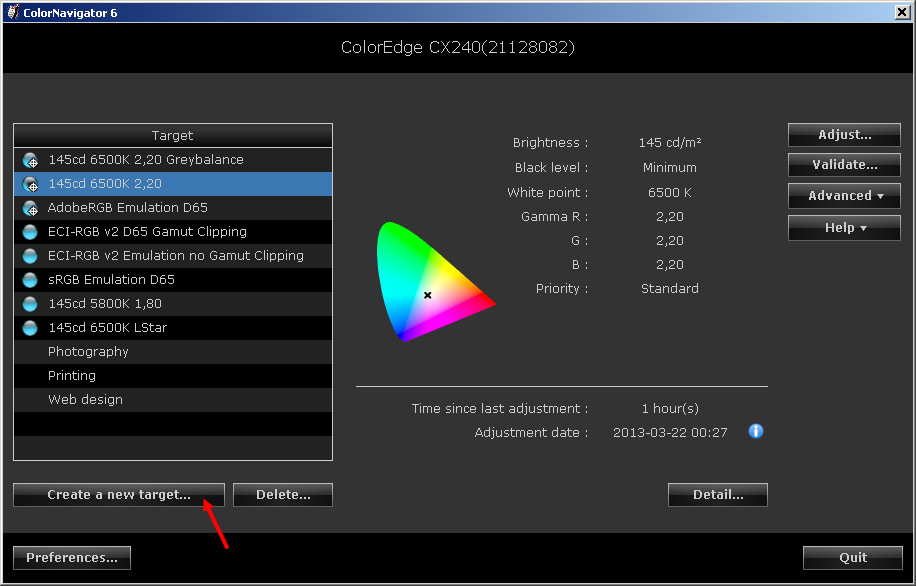Start validation with the Validate... button

tap(844, 165)
